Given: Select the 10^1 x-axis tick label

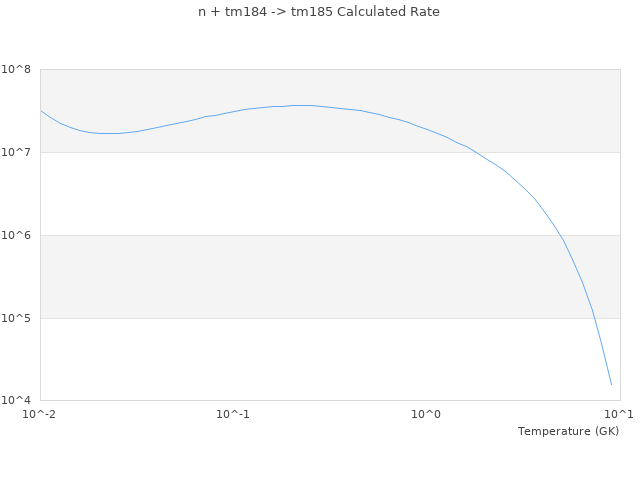Looking at the screenshot, I should (619, 414).
